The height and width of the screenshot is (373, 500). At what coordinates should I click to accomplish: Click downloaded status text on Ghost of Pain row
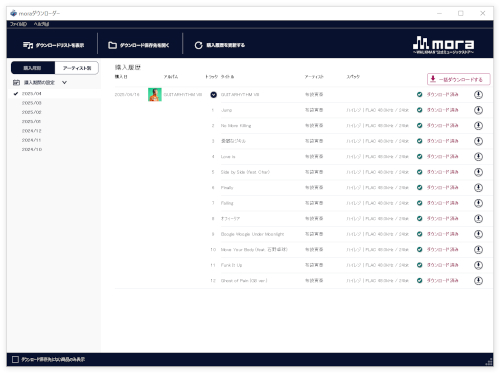coord(443,281)
